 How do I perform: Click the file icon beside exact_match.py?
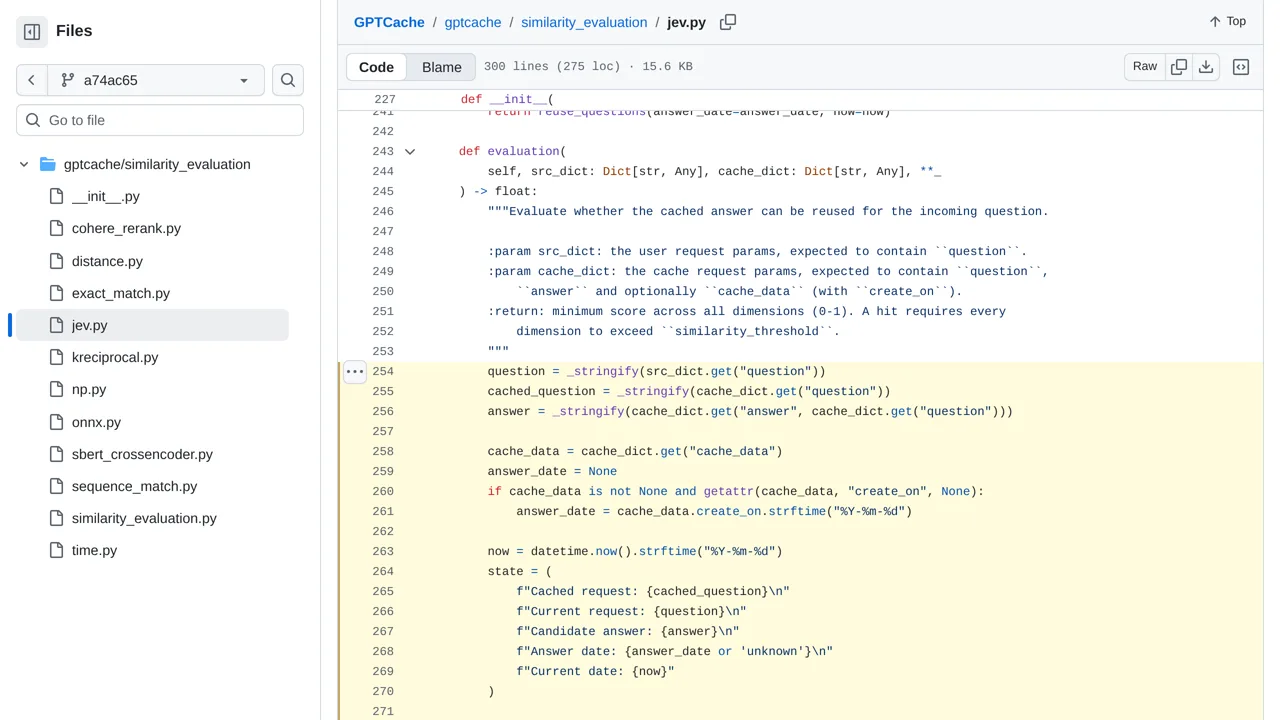pos(57,293)
